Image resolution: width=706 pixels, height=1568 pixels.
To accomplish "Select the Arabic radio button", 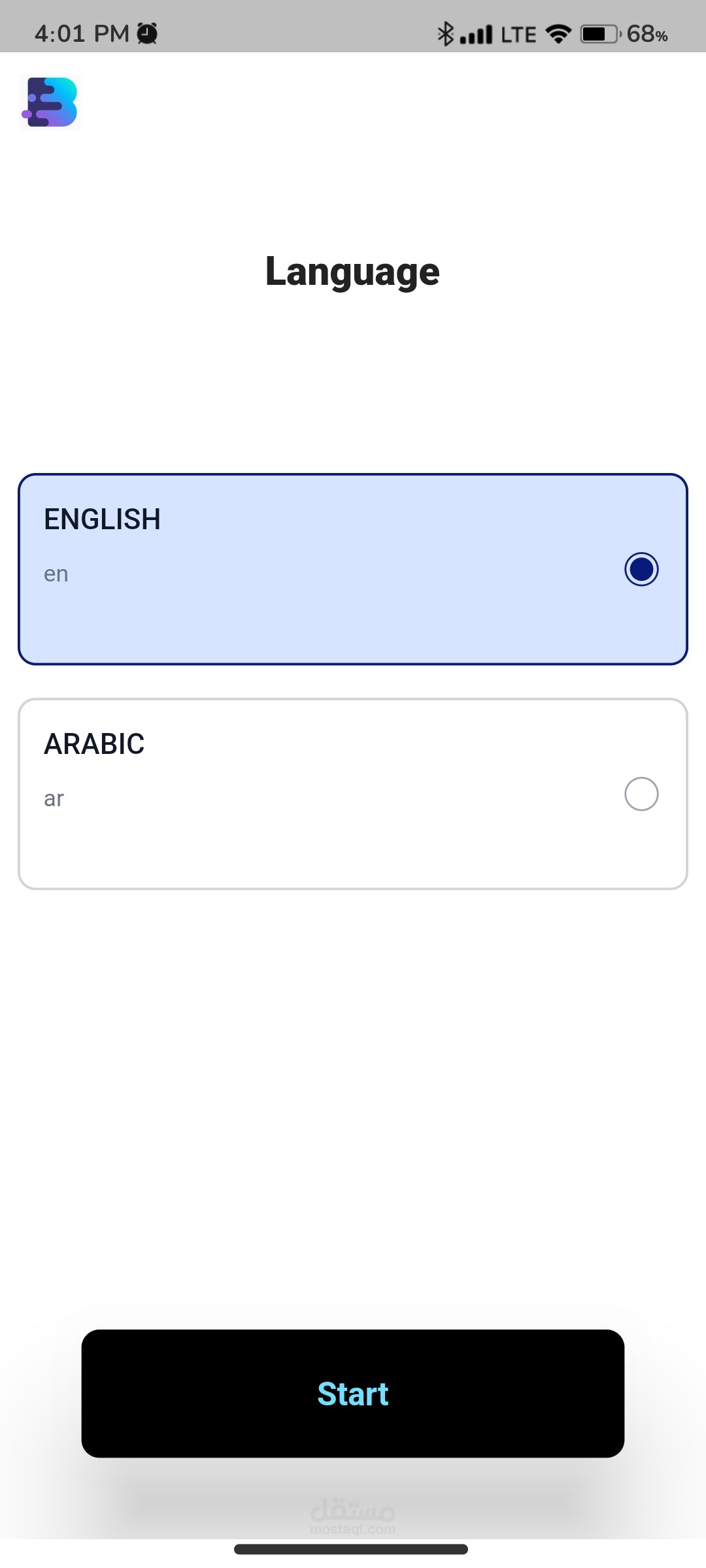I will tap(641, 794).
